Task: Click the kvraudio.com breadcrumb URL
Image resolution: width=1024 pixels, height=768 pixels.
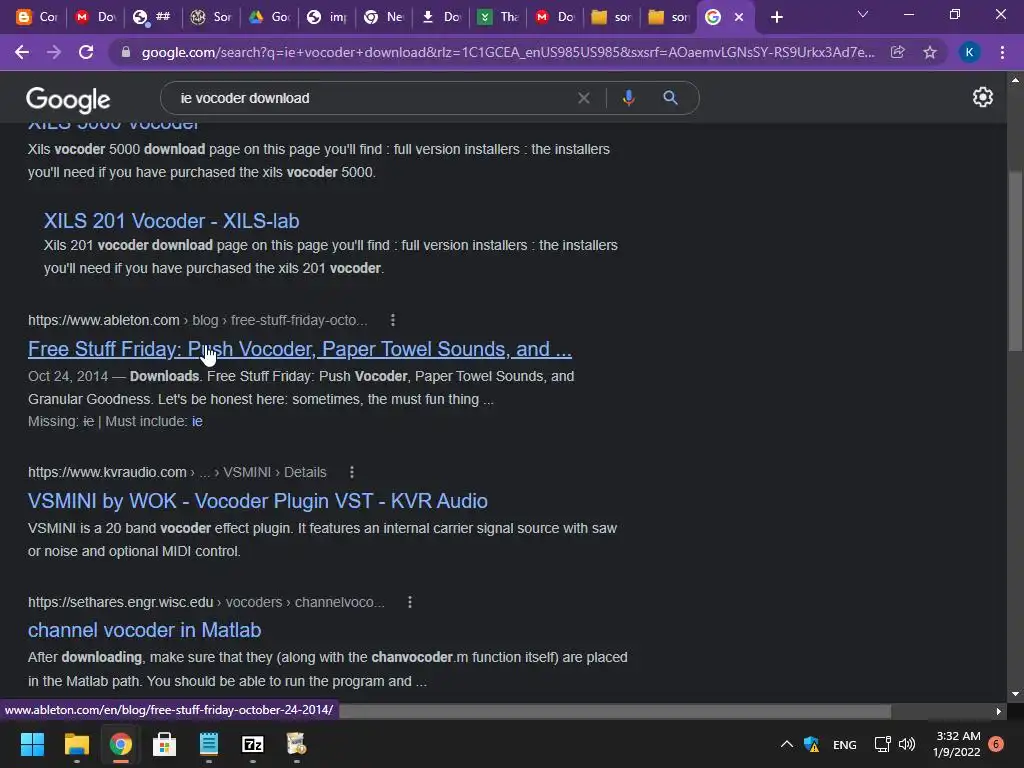Action: point(177,472)
